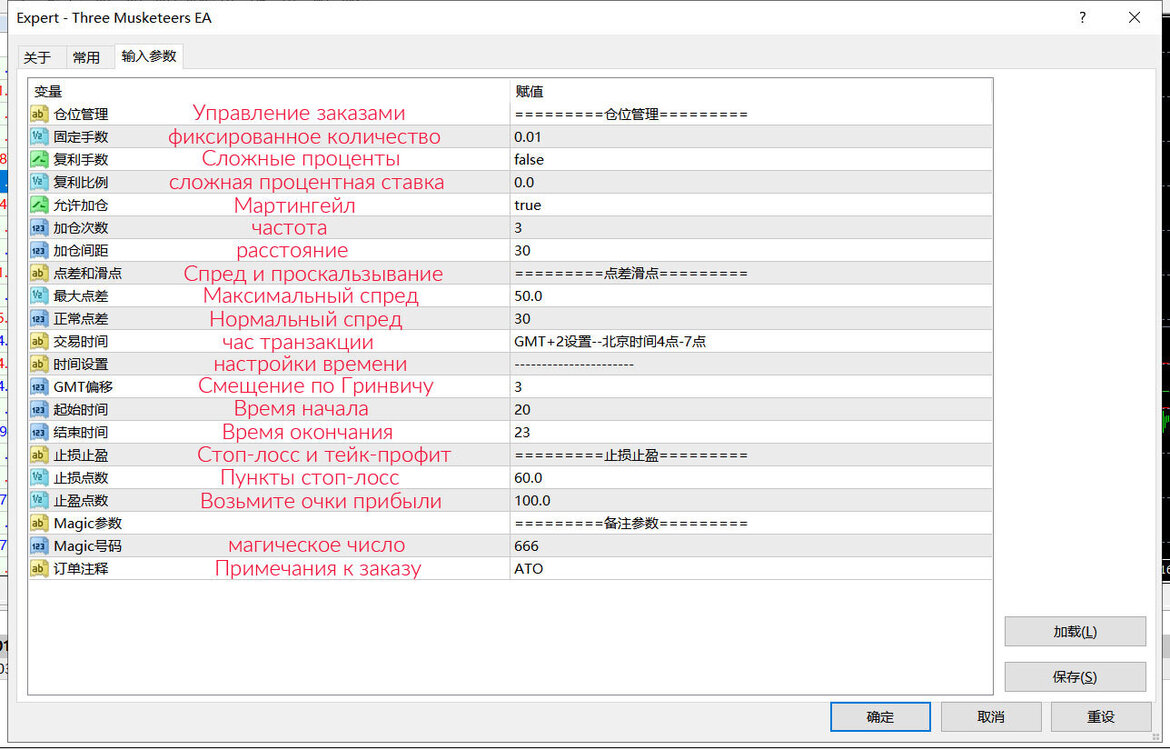
Task: Click the double-type icon beside 最大点差
Action: coord(39,296)
